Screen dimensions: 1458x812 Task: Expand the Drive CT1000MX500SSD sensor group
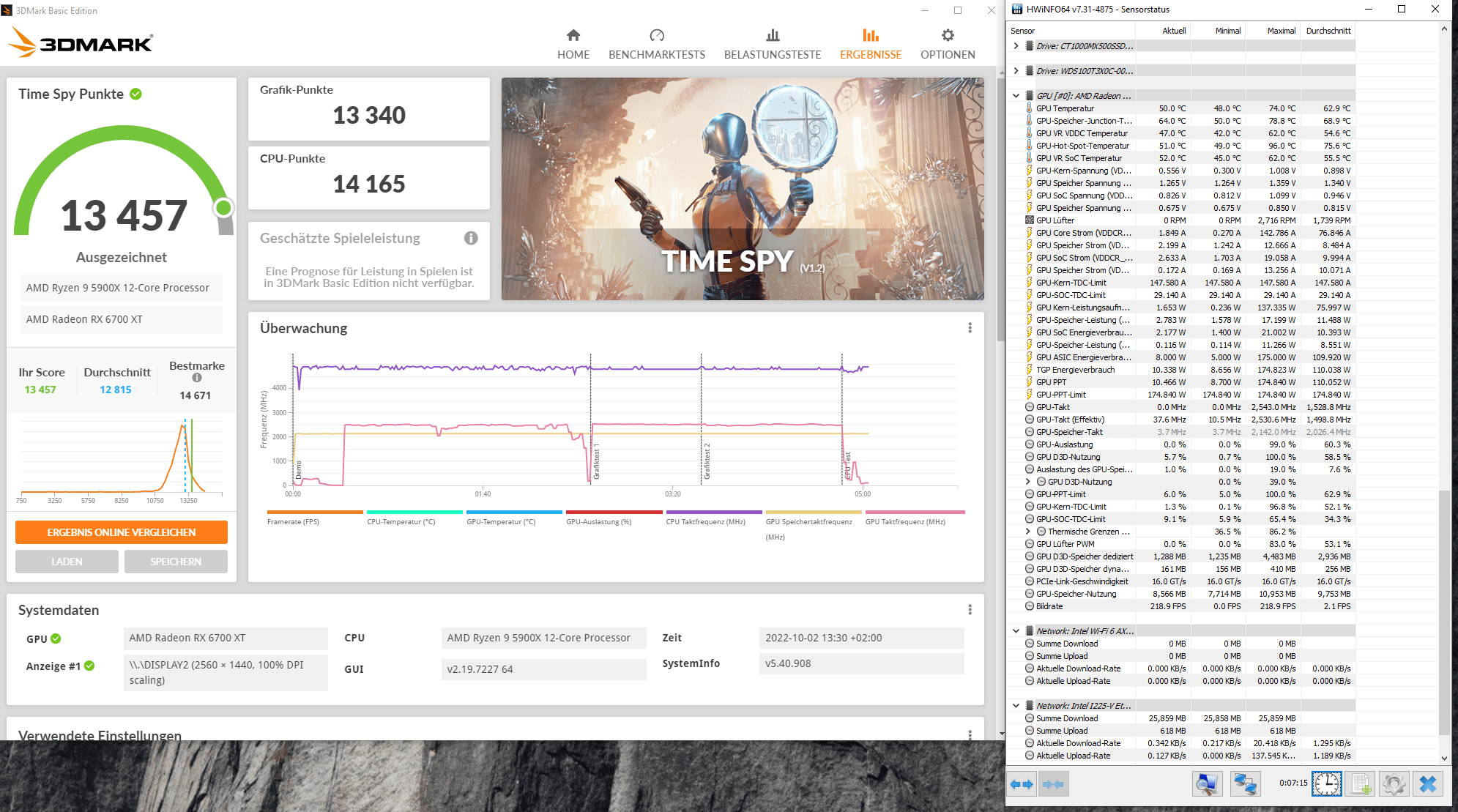click(1016, 46)
